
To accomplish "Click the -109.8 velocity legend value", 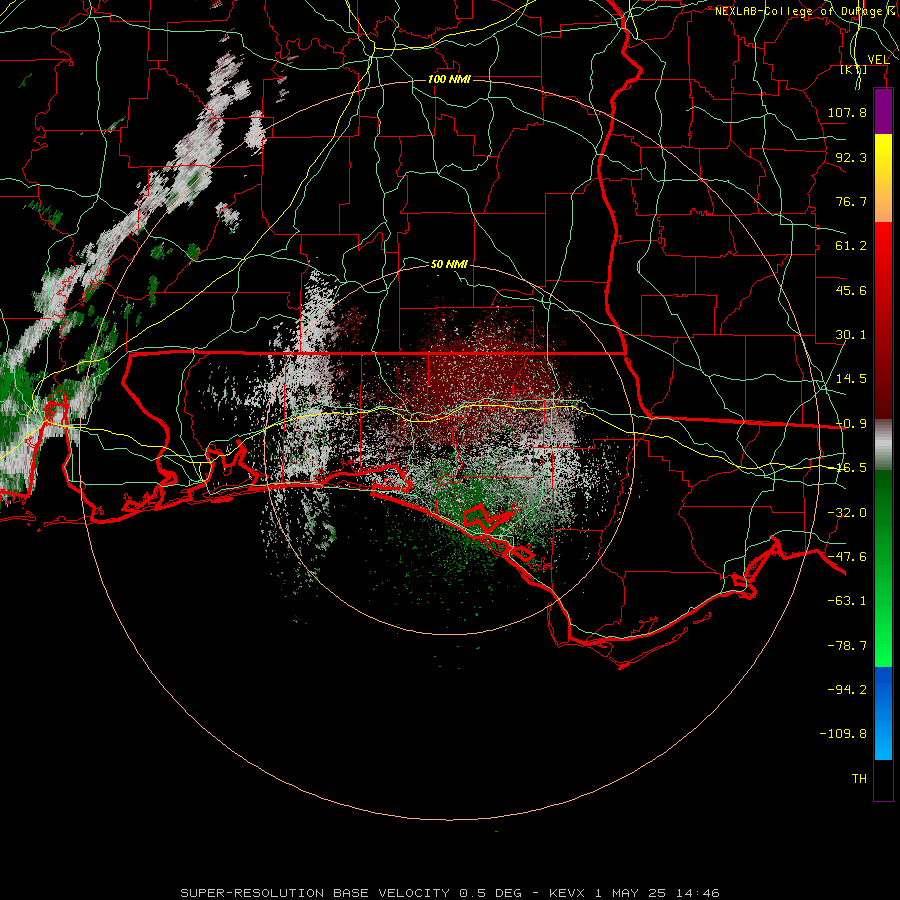I will 843,734.
